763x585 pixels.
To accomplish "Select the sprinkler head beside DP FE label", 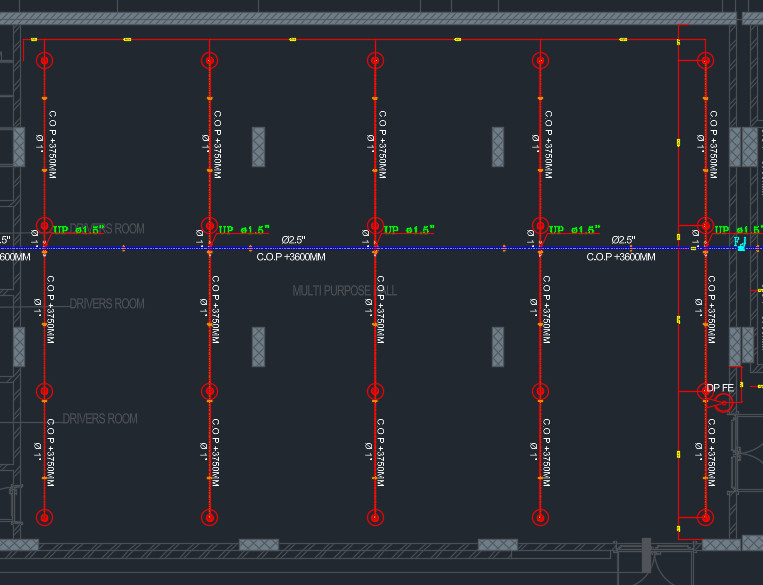I will click(x=705, y=391).
